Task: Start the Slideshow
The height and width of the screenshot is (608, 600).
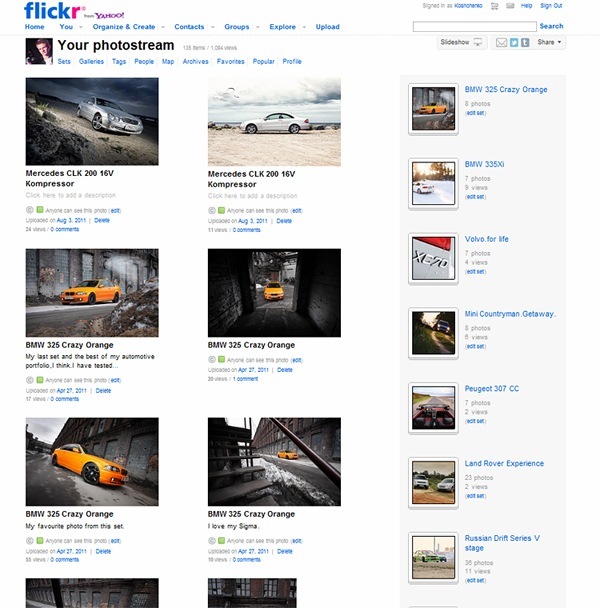Action: click(x=460, y=43)
